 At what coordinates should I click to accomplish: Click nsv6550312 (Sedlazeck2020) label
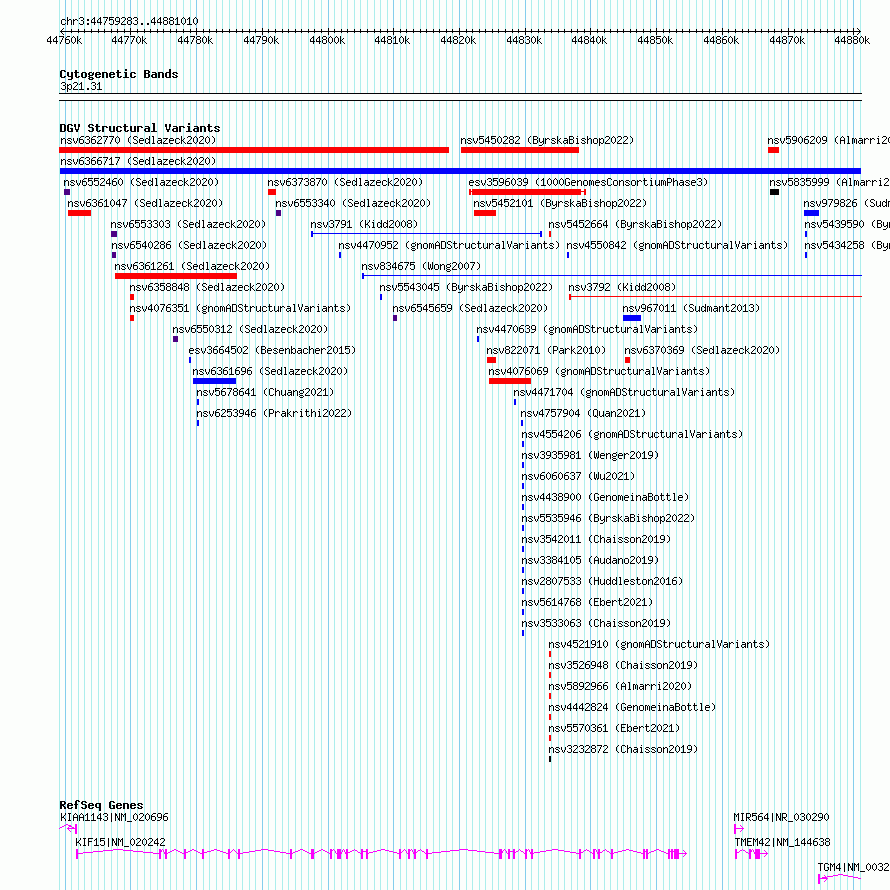pyautogui.click(x=250, y=329)
